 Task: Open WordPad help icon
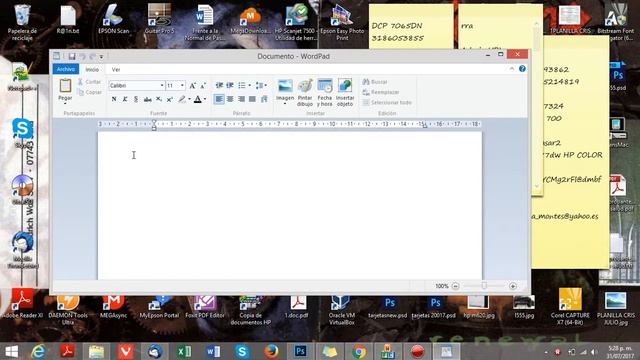click(x=522, y=69)
